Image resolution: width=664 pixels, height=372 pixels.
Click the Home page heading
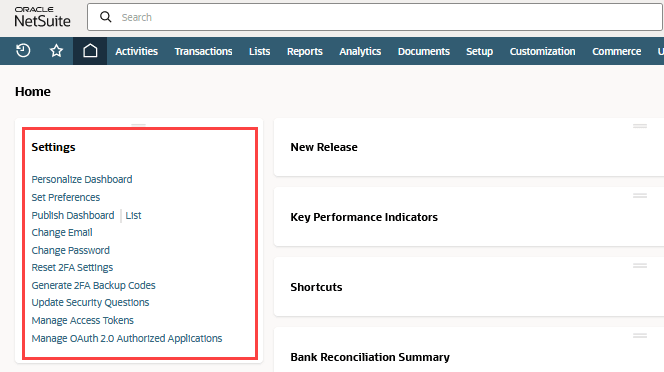33,92
